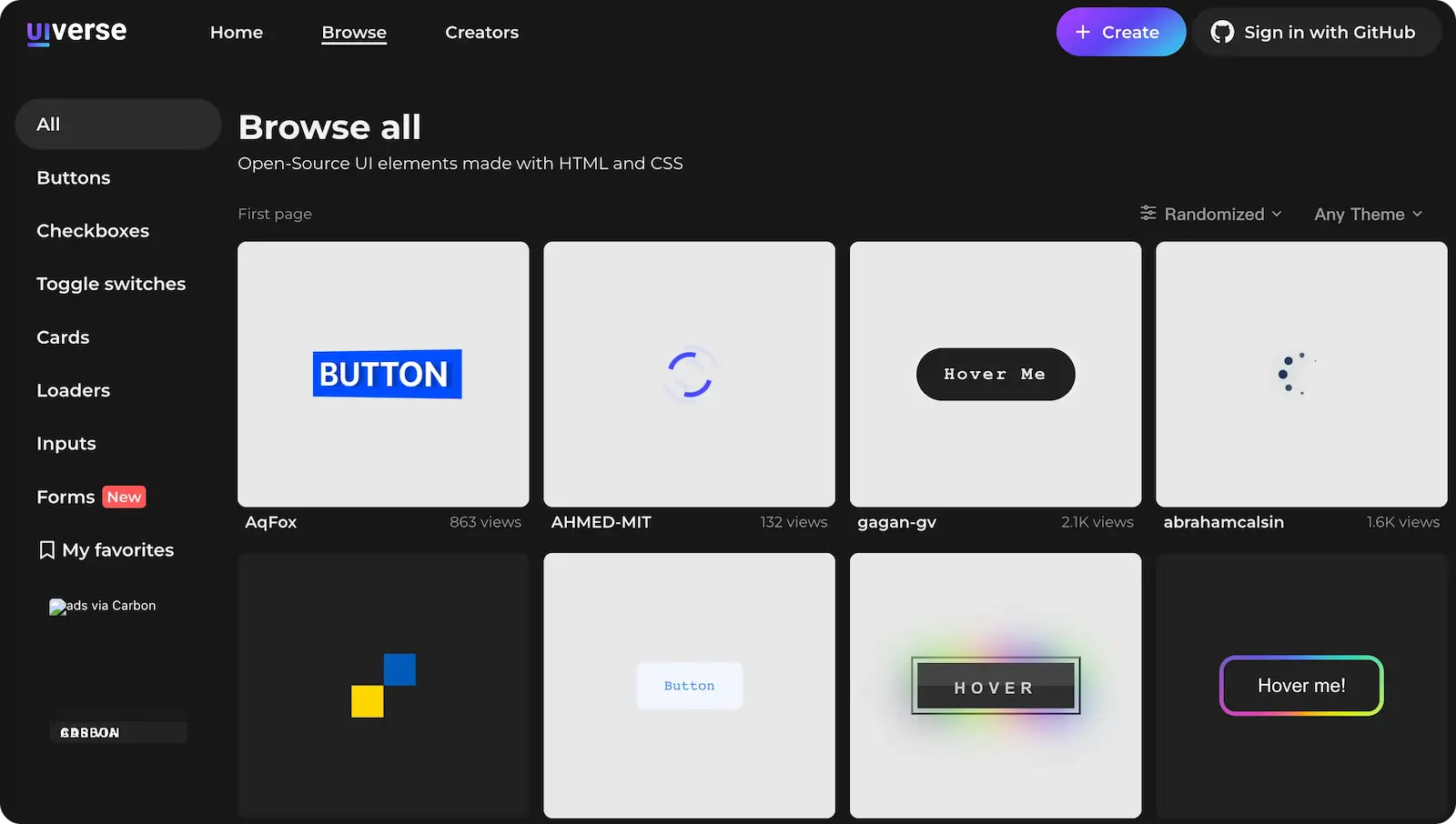Screen dimensions: 1456x824
Task: Select the Toggle switches category
Action: click(111, 284)
